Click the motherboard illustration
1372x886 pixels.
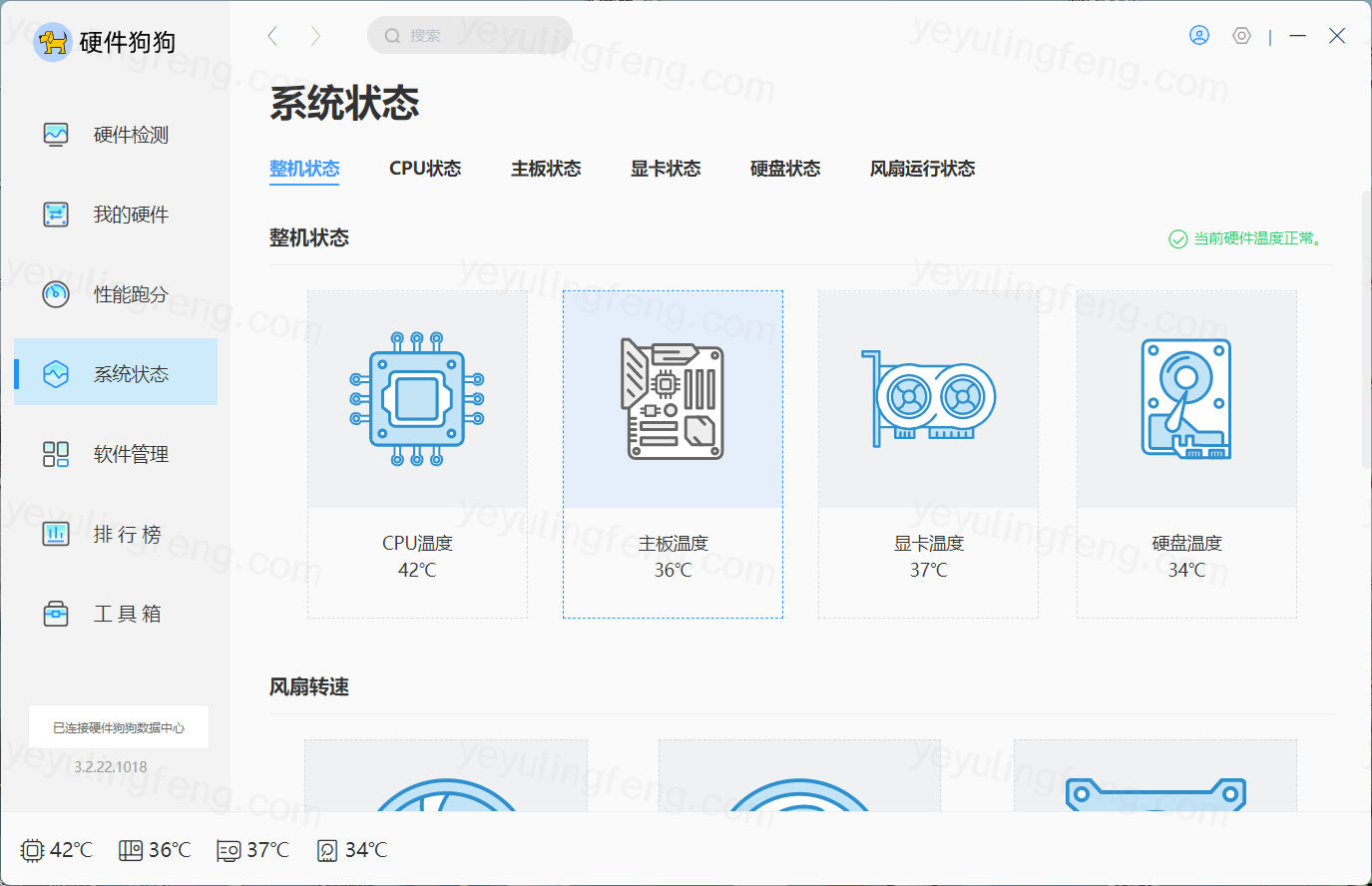(x=673, y=399)
